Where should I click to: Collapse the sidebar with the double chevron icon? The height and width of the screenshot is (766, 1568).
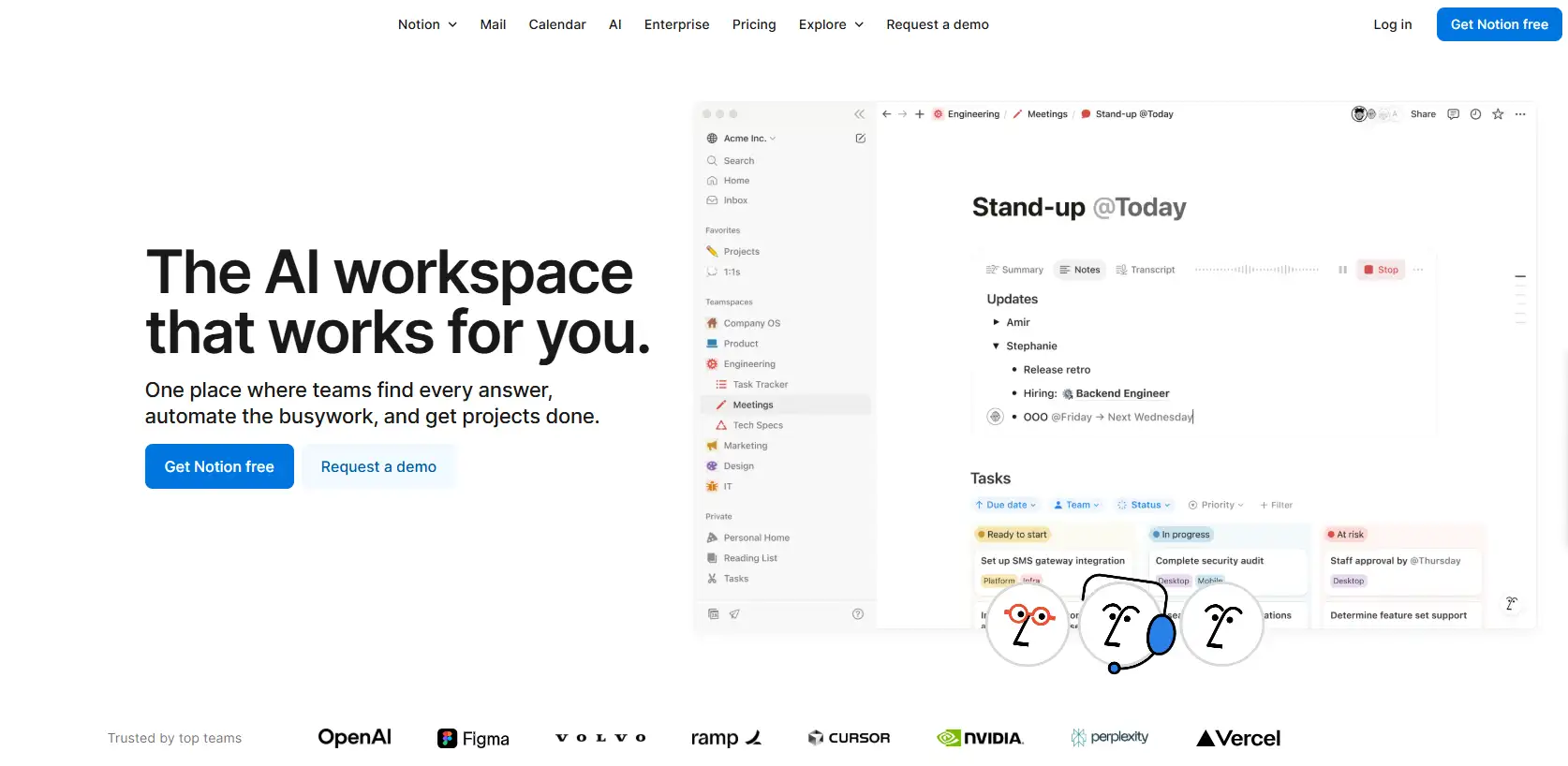(x=859, y=114)
